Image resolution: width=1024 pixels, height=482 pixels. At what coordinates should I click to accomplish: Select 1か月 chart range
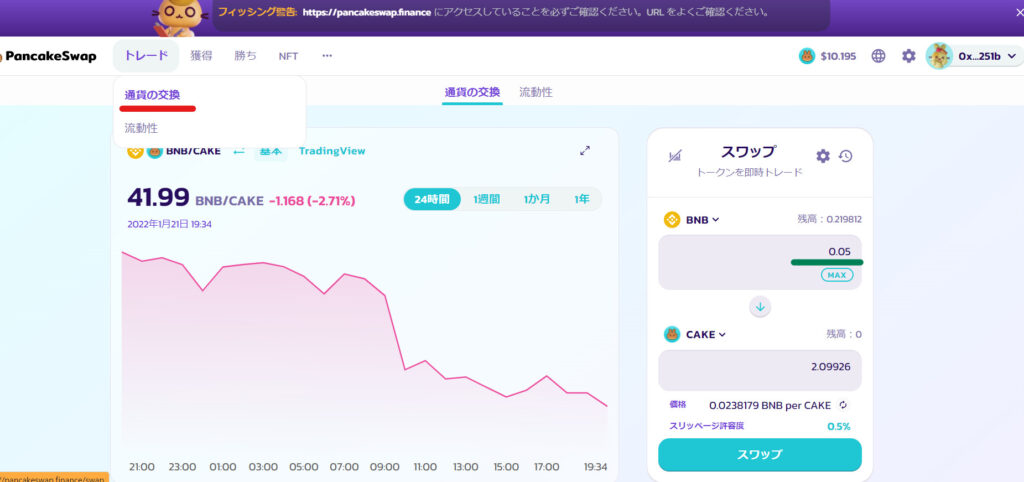click(537, 199)
